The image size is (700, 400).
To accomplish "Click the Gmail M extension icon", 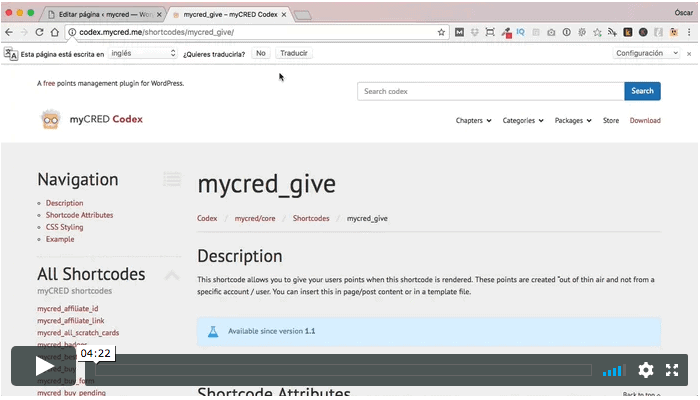I will coord(459,32).
